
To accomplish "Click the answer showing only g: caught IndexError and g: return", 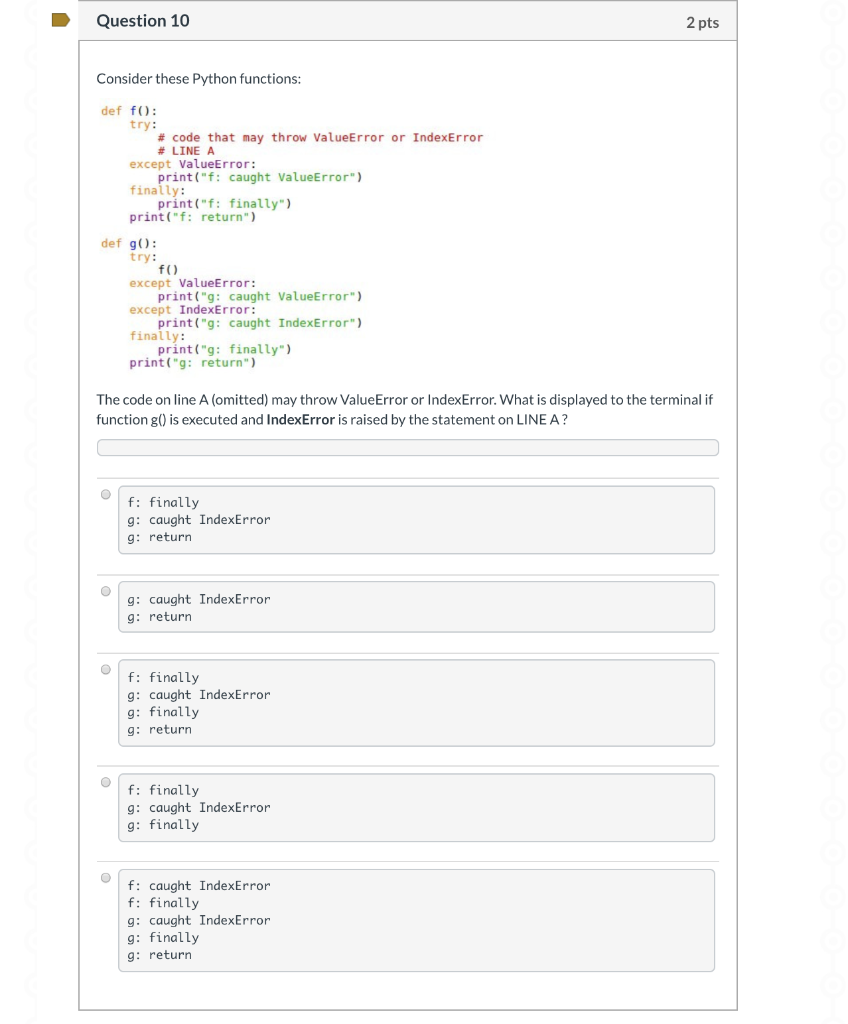I will [417, 606].
